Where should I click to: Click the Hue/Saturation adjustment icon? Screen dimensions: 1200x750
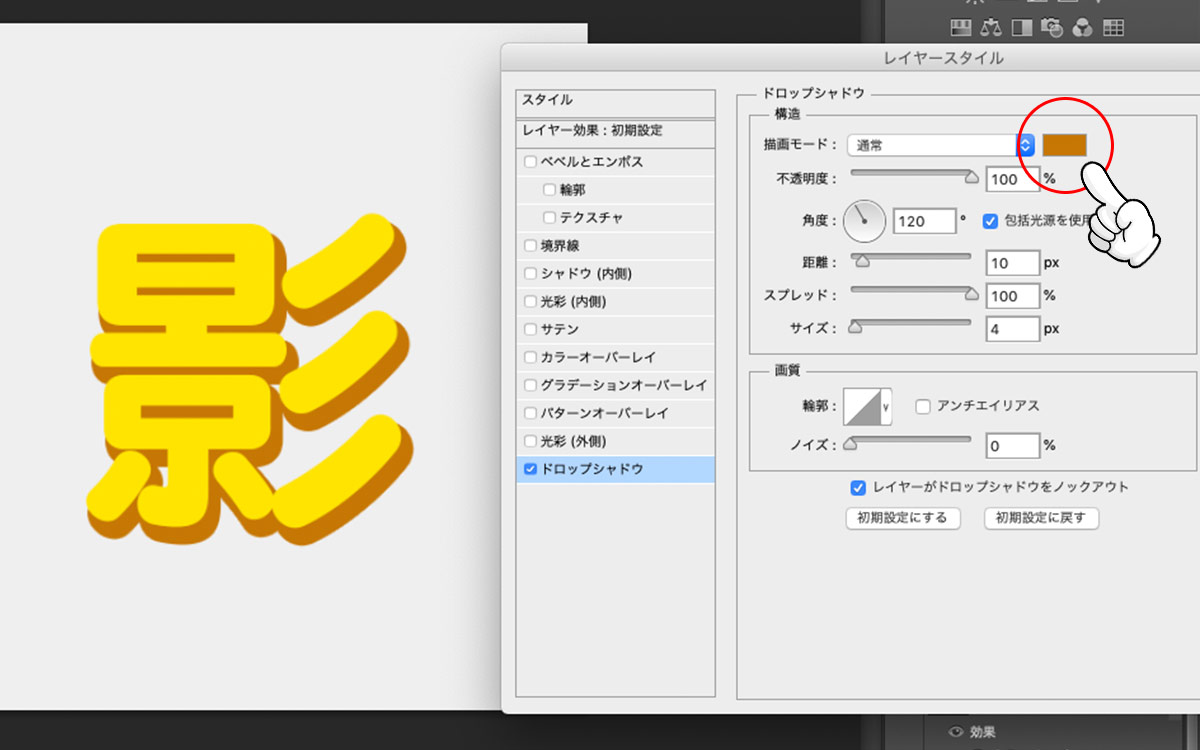pos(961,27)
